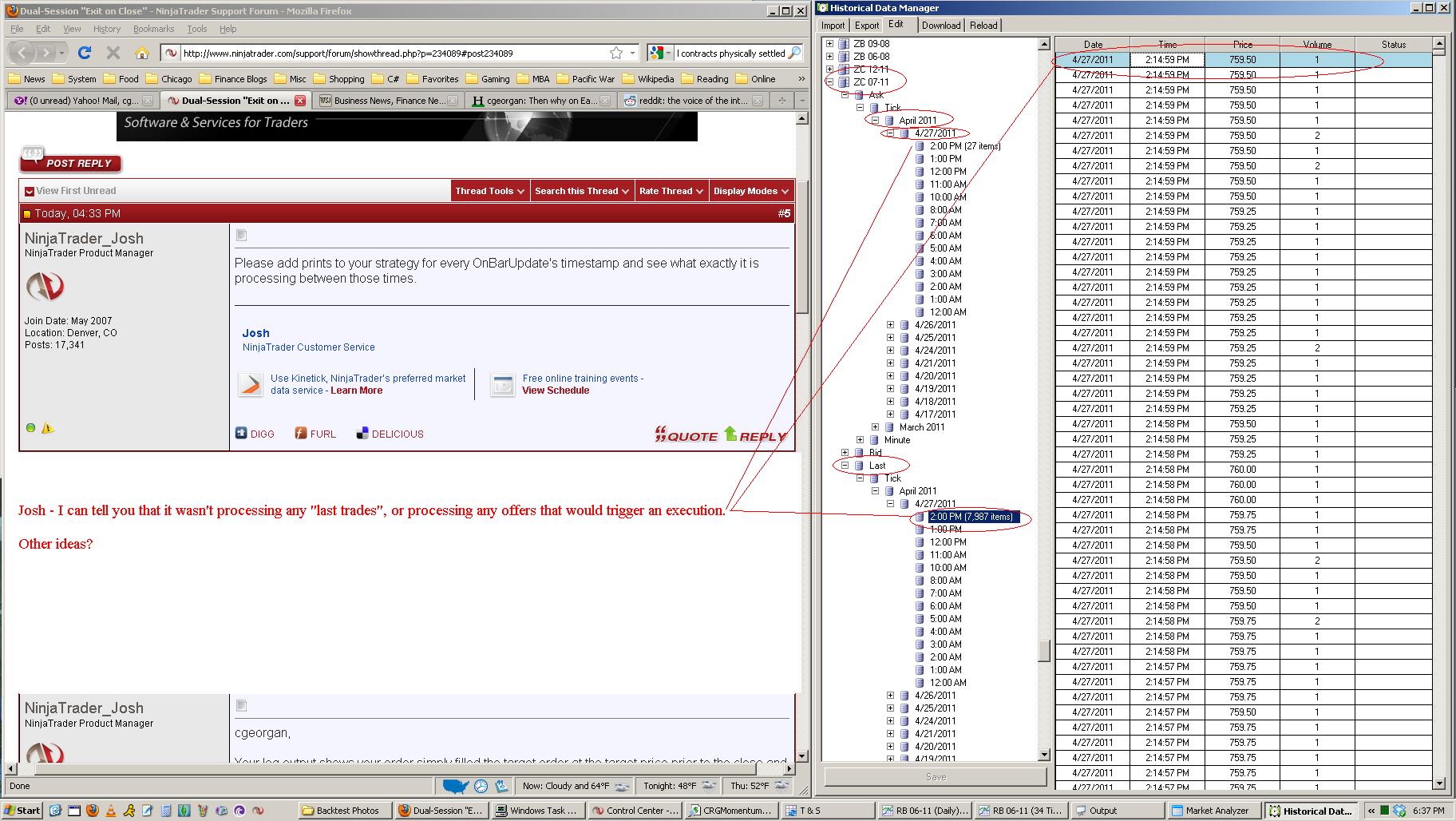This screenshot has width=1456, height=821.
Task: Click the green online status icon under Josh's post
Action: tap(31, 428)
